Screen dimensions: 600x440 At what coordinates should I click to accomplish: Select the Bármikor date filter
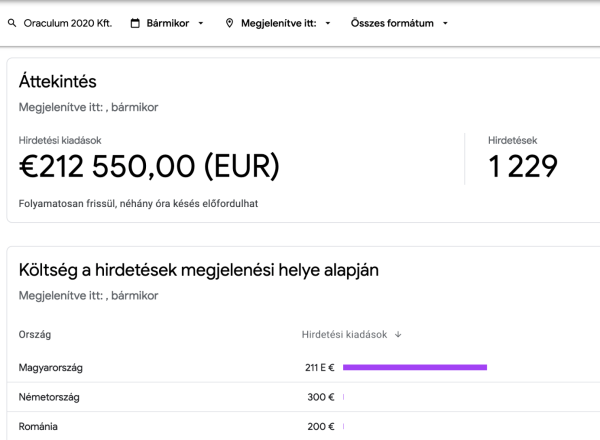click(x=168, y=23)
